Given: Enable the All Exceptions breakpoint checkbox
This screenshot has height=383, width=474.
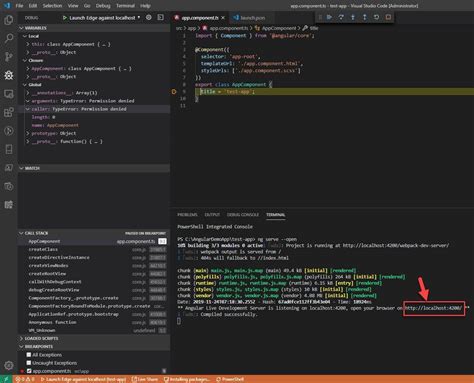Looking at the screenshot, I should 29,355.
